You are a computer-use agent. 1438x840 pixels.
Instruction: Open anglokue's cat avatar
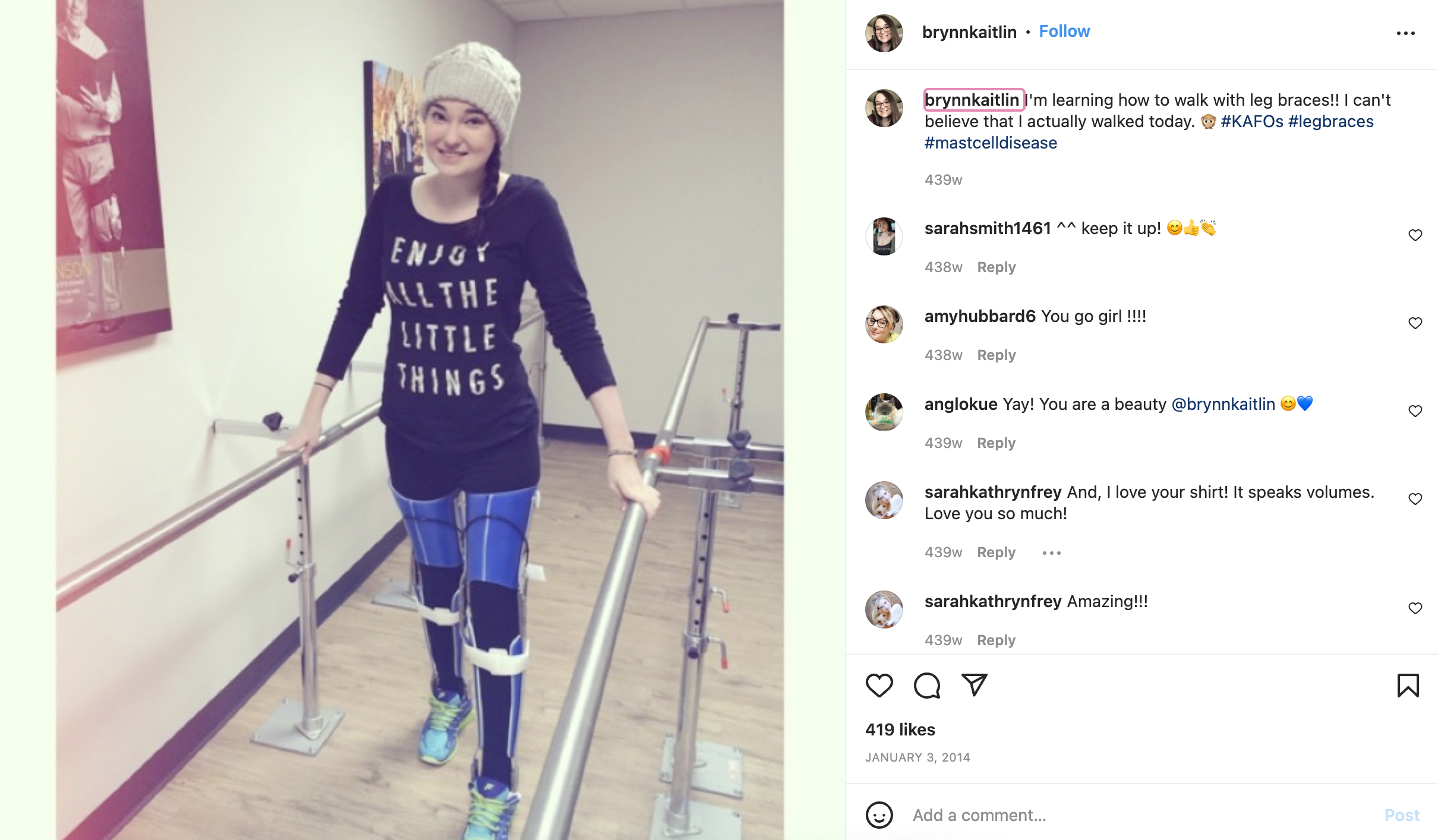[884, 412]
